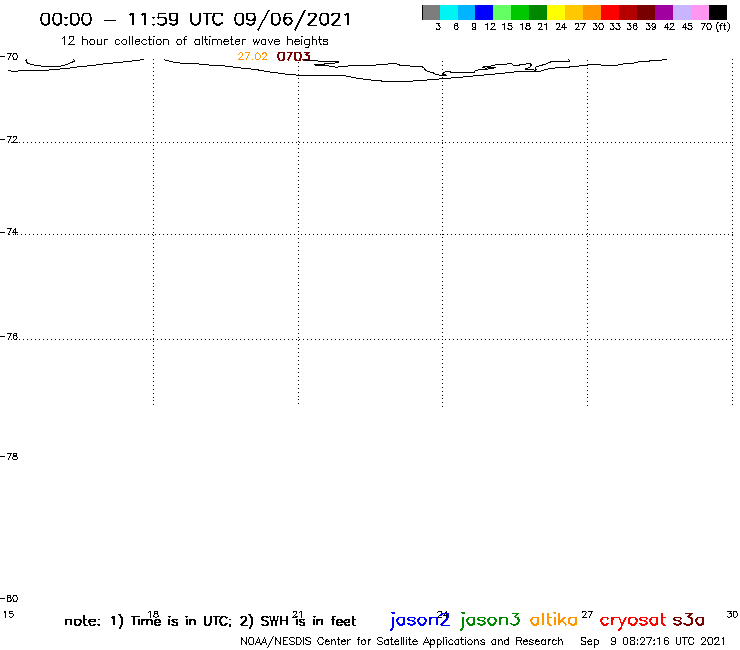
Task: Click the '30' longitude label at bottom right
Action: click(732, 615)
